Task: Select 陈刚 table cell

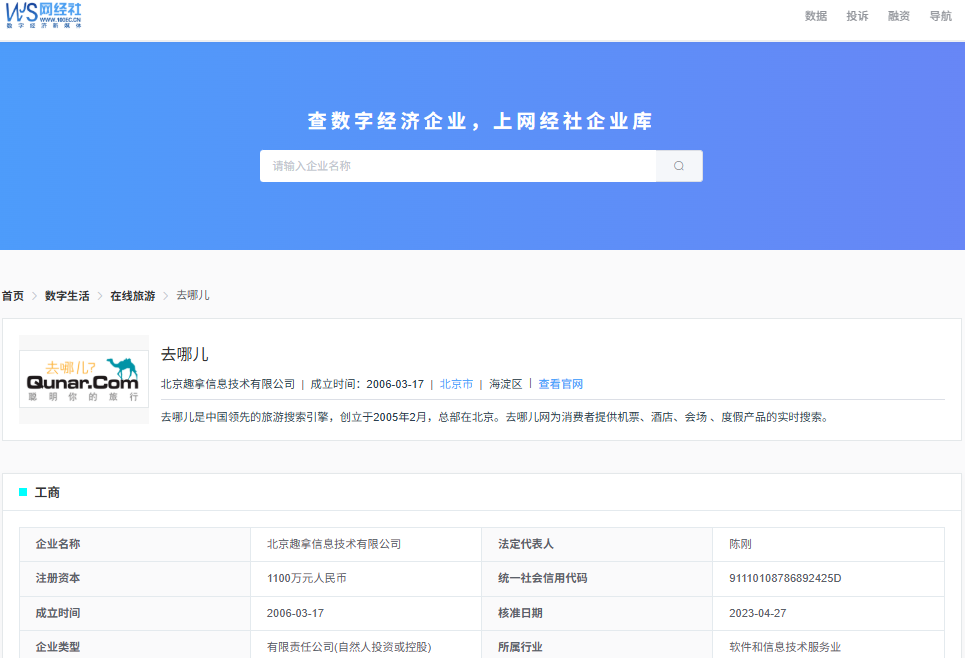Action: [x=828, y=544]
